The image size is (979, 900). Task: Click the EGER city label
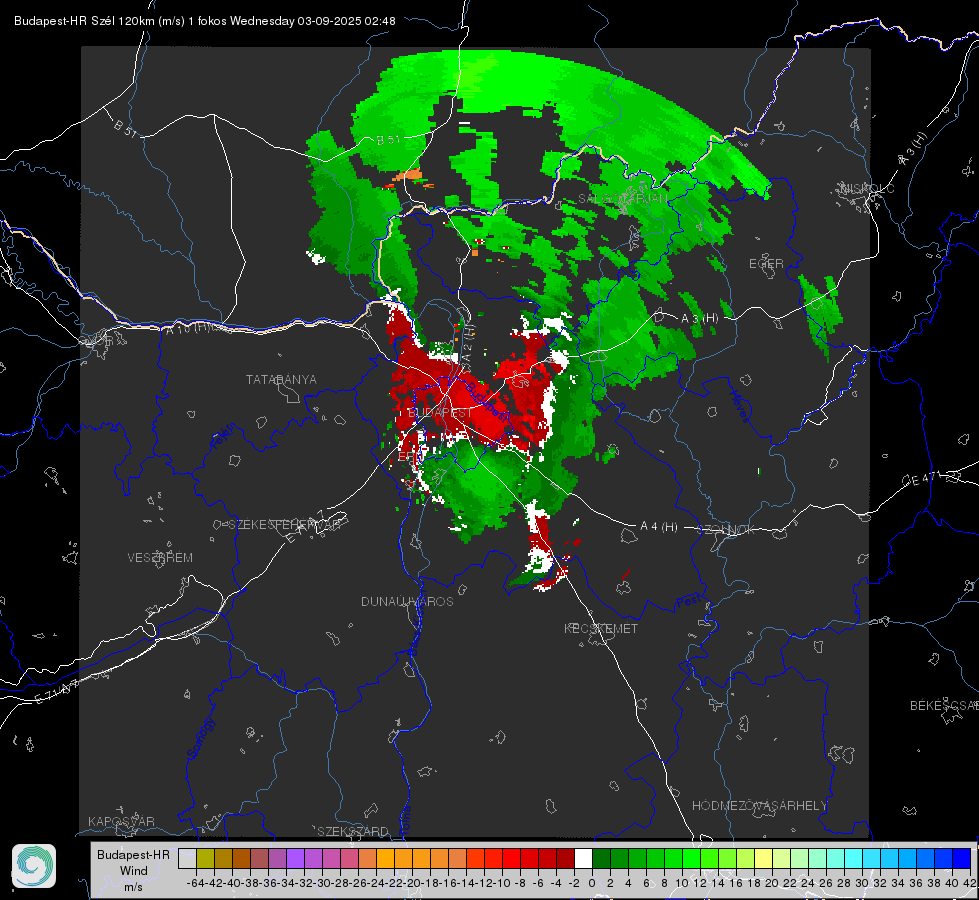766,264
